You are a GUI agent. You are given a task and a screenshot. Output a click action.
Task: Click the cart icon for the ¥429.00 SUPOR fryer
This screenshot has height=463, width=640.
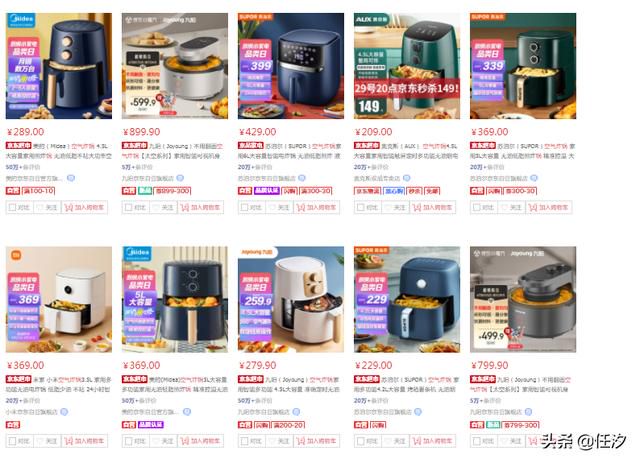[x=300, y=207]
